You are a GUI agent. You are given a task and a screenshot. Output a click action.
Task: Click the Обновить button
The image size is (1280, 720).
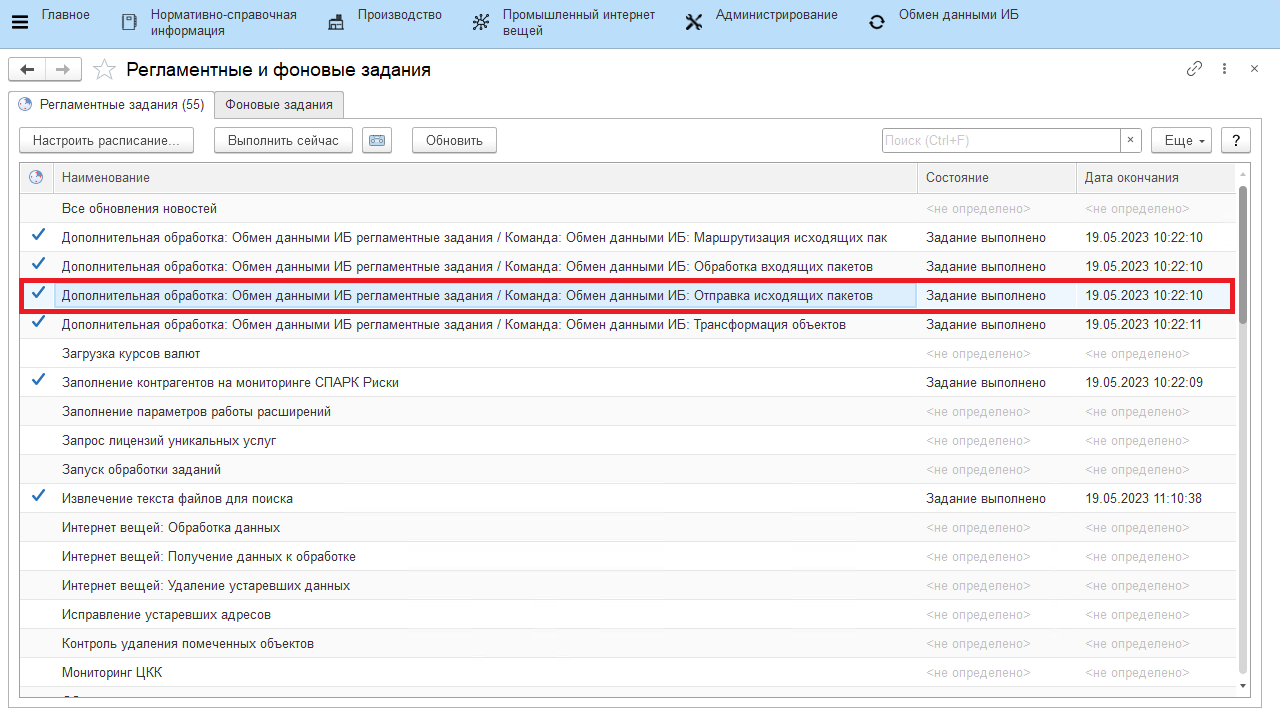[x=454, y=141]
